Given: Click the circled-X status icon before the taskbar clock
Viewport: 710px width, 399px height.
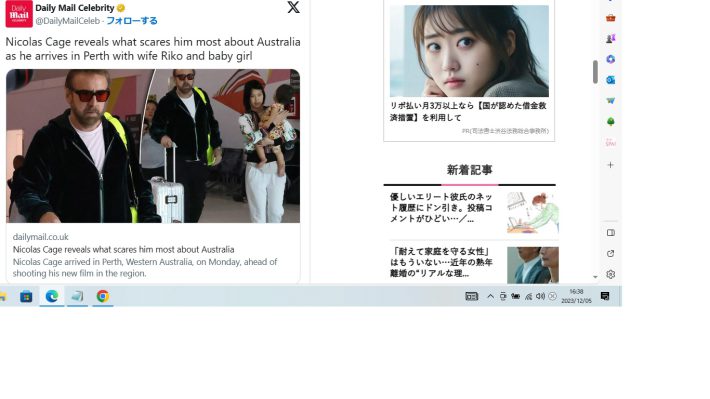Looking at the screenshot, I should tap(552, 297).
